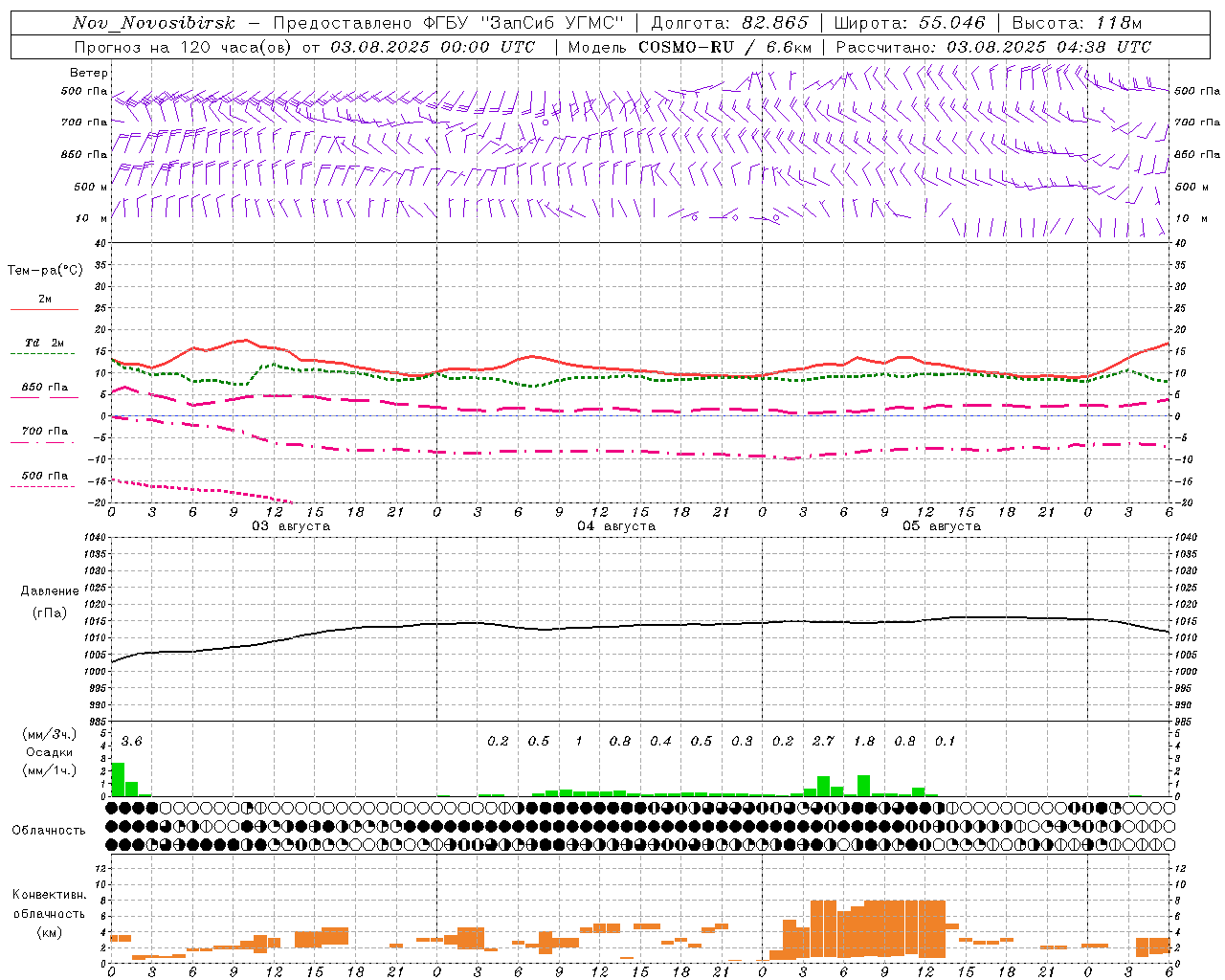Screen dimensions: 1225x980
Task: Click the Облачность panel label
Action: (49, 831)
